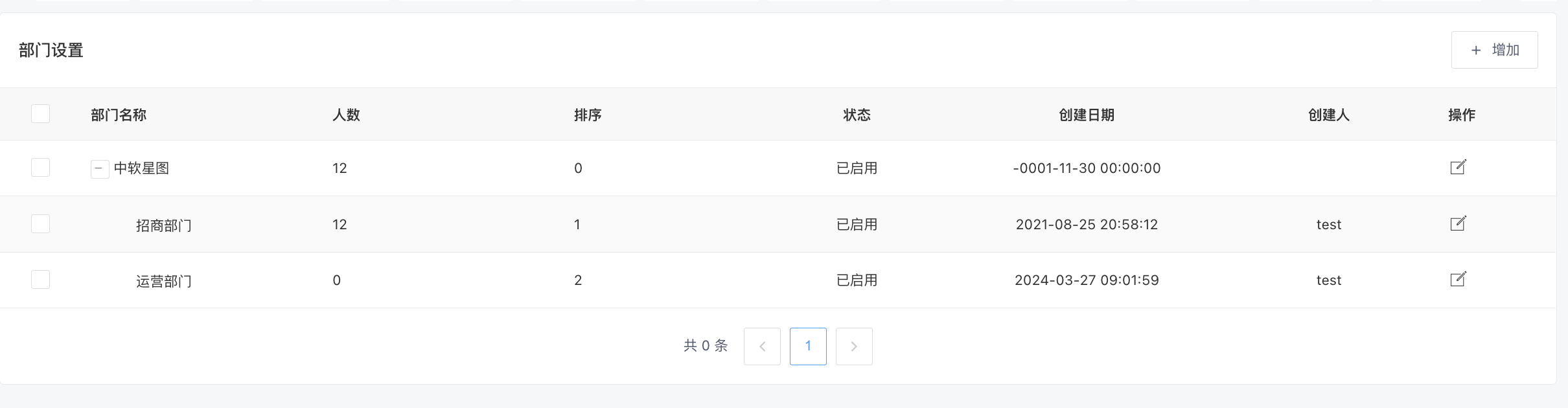Go to the next page arrow

point(854,346)
